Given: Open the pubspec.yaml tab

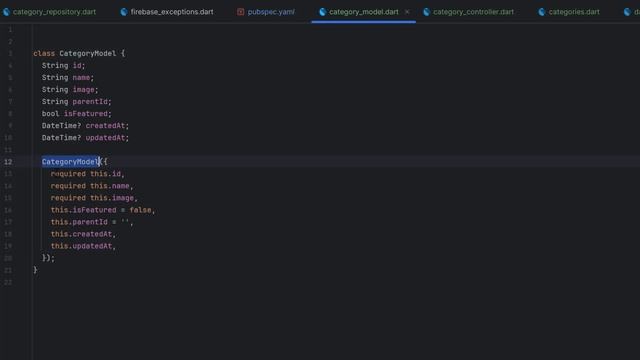Looking at the screenshot, I should [x=266, y=12].
